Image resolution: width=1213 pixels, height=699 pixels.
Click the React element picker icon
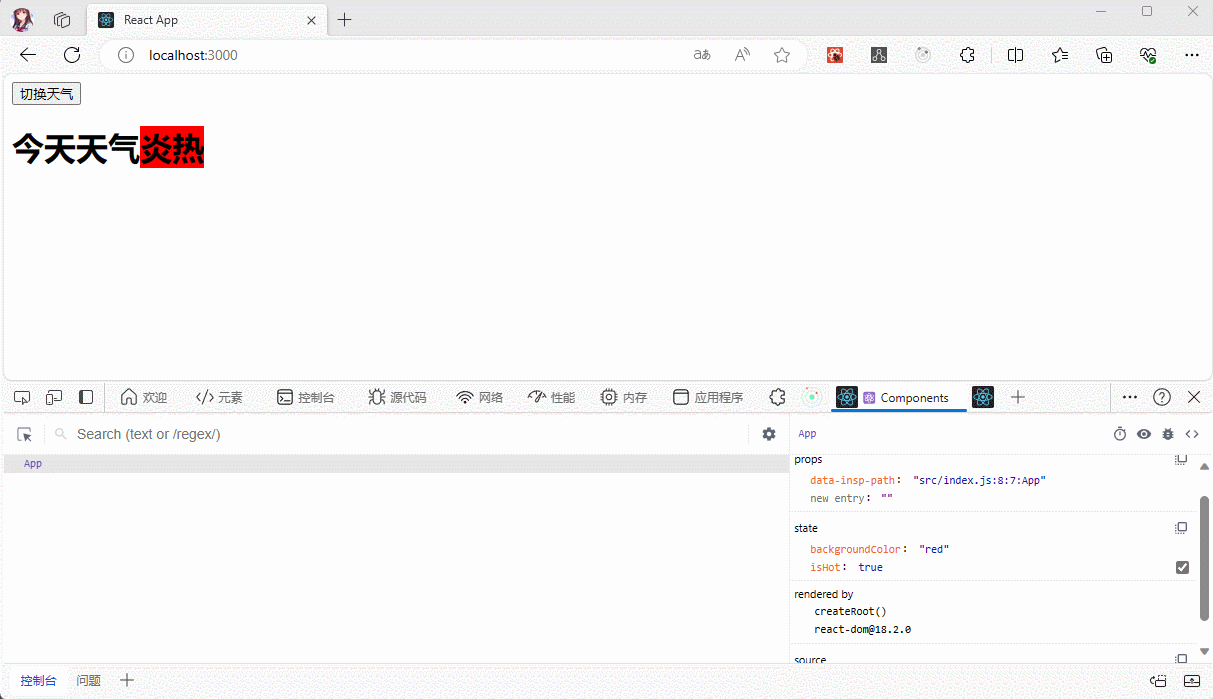(x=25, y=434)
